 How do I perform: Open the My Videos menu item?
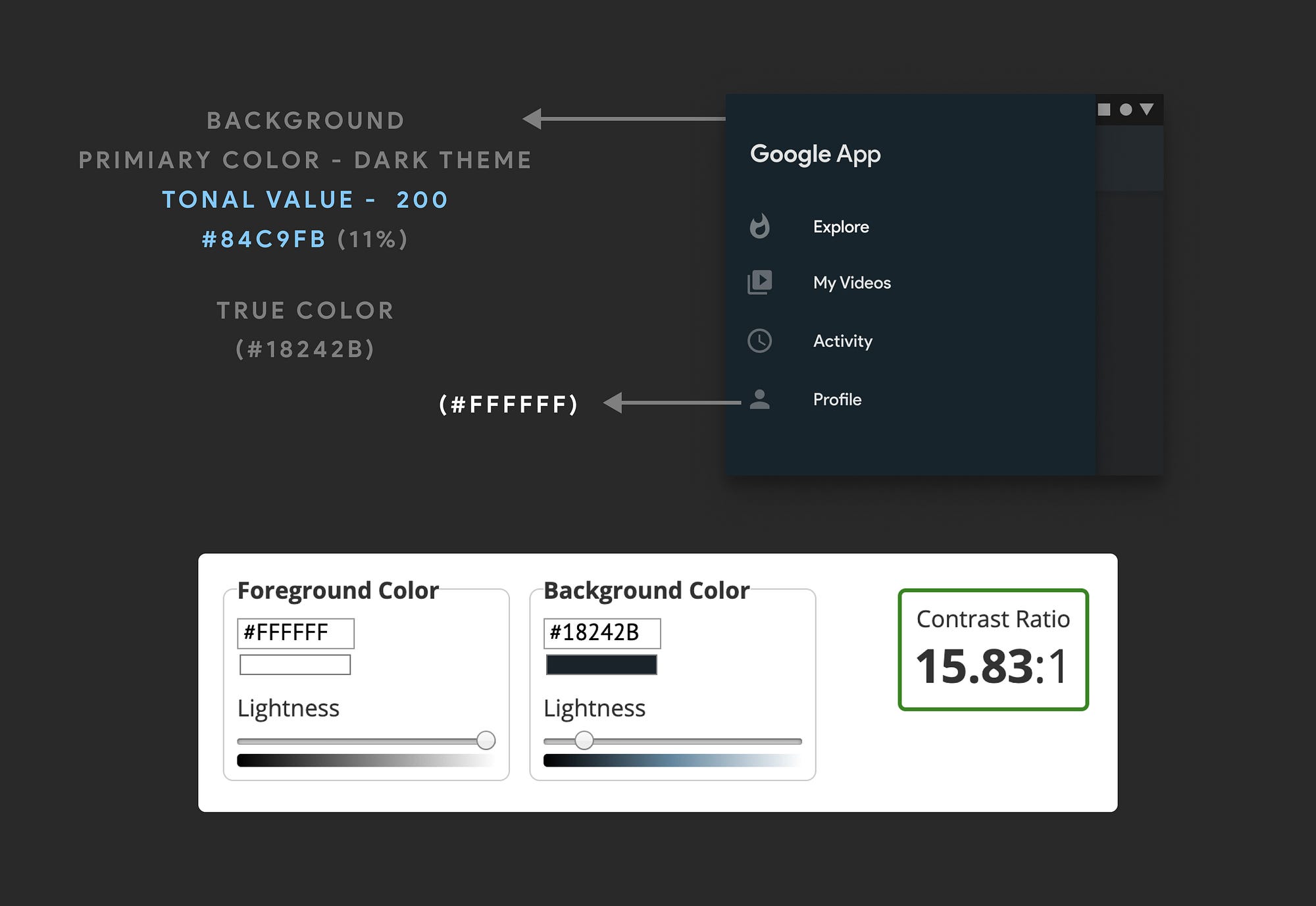[851, 283]
